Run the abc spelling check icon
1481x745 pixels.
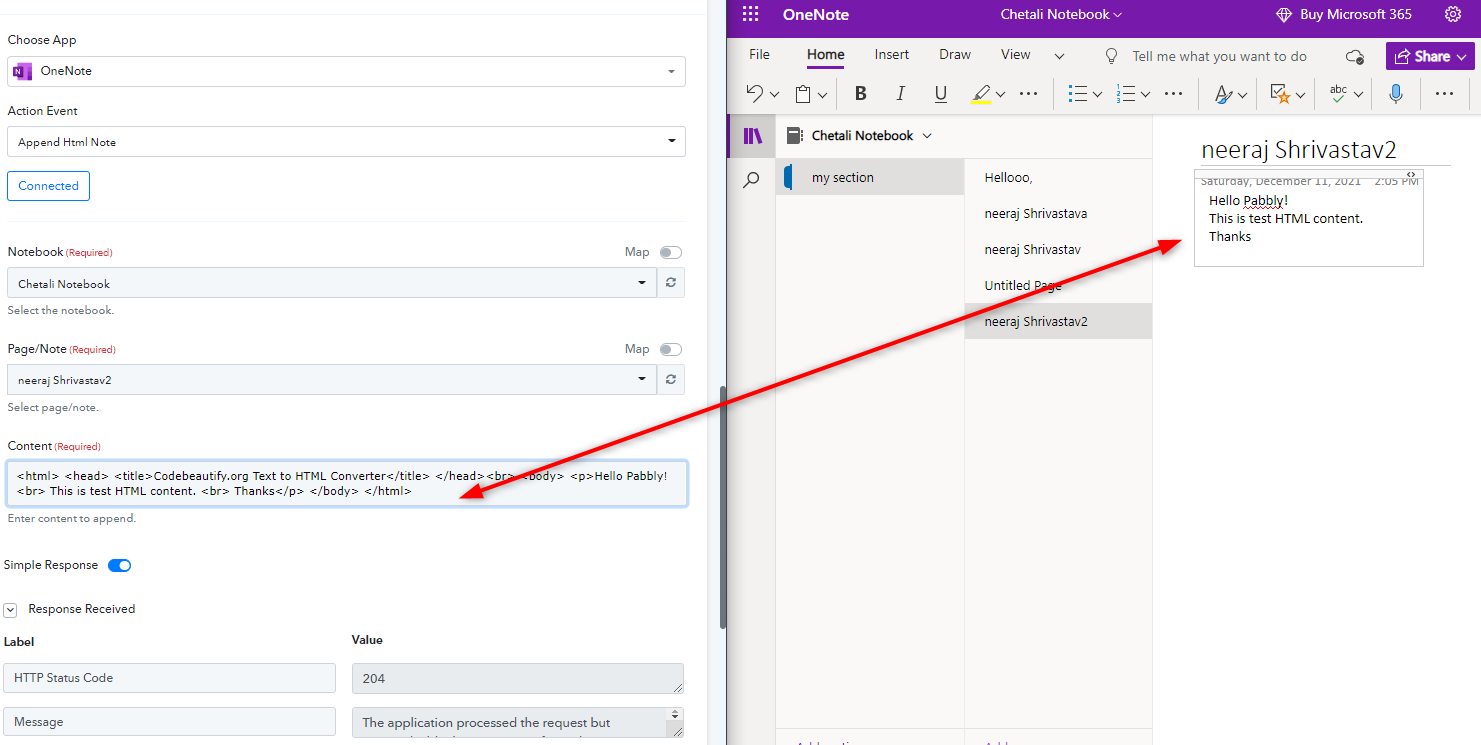(1339, 94)
